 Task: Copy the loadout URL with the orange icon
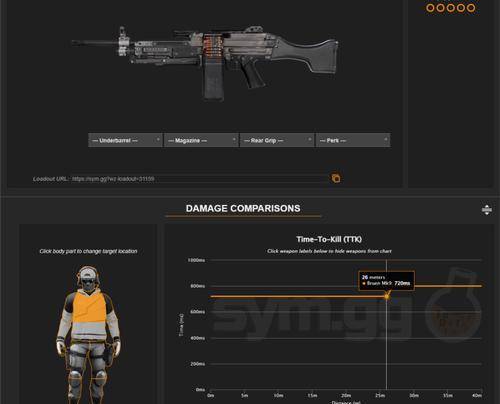(x=336, y=178)
